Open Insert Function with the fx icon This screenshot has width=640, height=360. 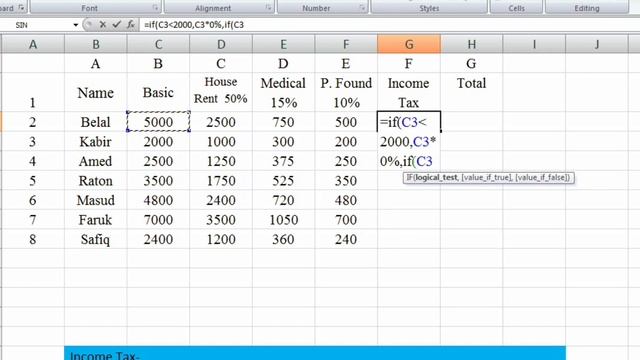pos(131,25)
